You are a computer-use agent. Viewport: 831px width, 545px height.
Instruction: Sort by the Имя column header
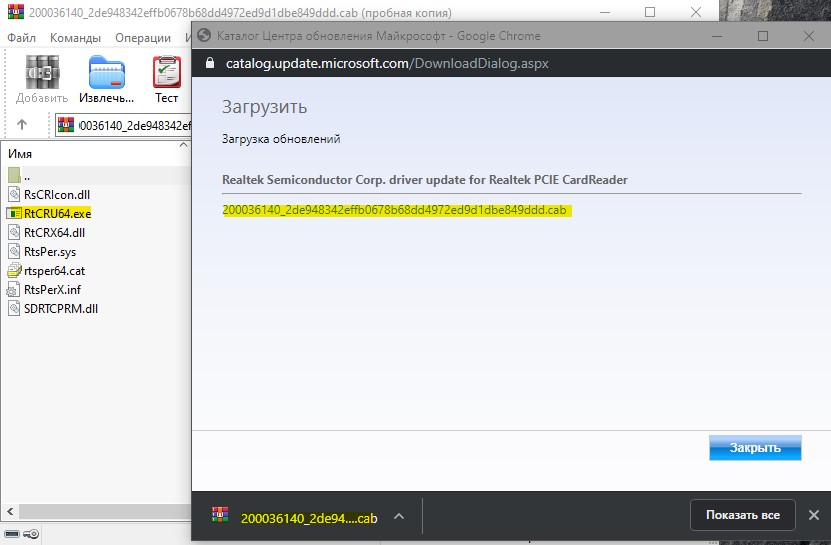(20, 154)
